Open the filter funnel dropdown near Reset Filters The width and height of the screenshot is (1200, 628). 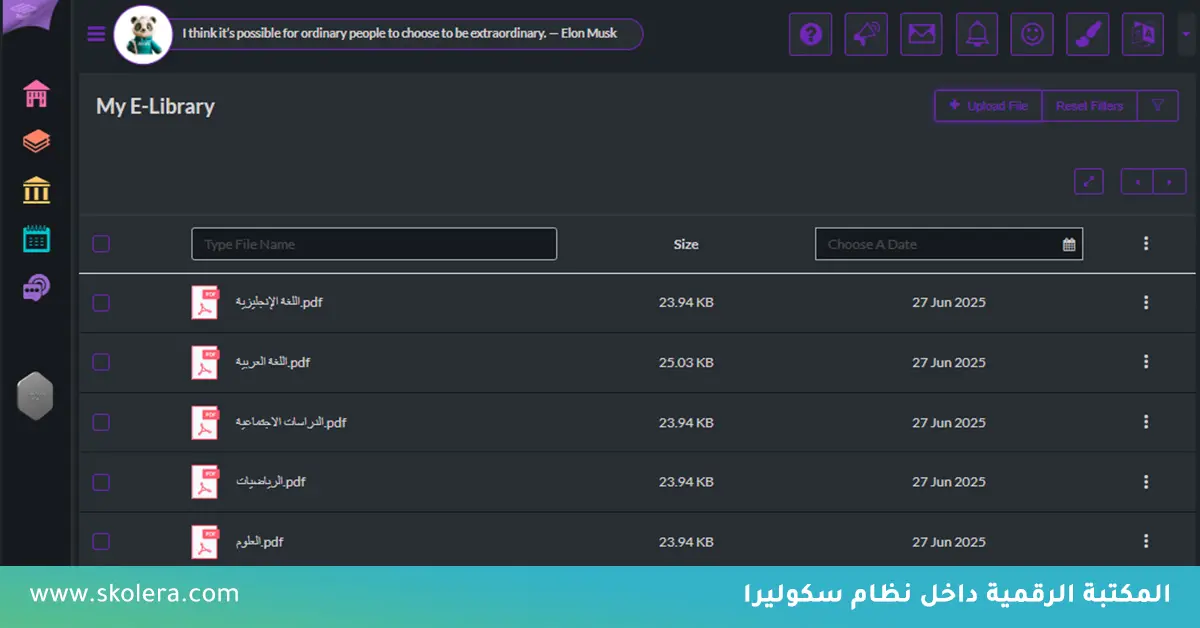[1158, 106]
